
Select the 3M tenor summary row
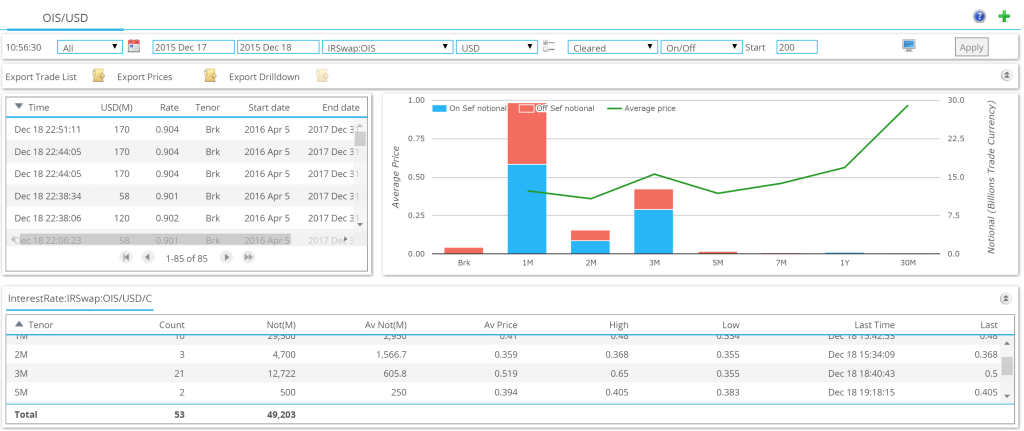click(x=504, y=374)
